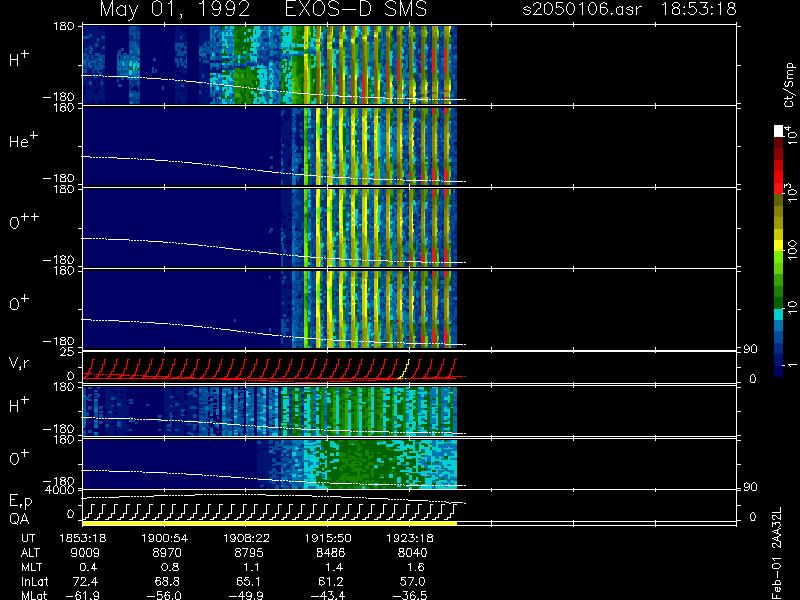Click the vertical "Feb-01 2AA32L" stamp

click(777, 553)
